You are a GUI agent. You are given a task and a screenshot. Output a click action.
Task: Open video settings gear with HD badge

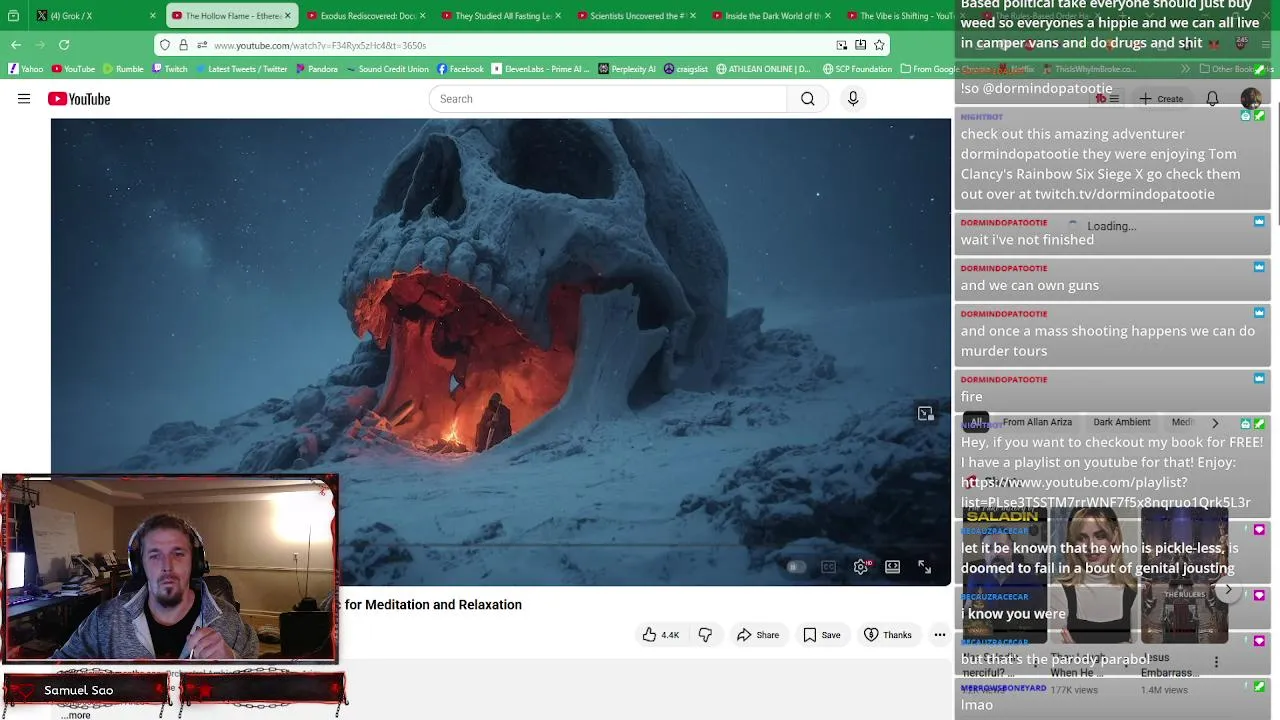click(861, 567)
